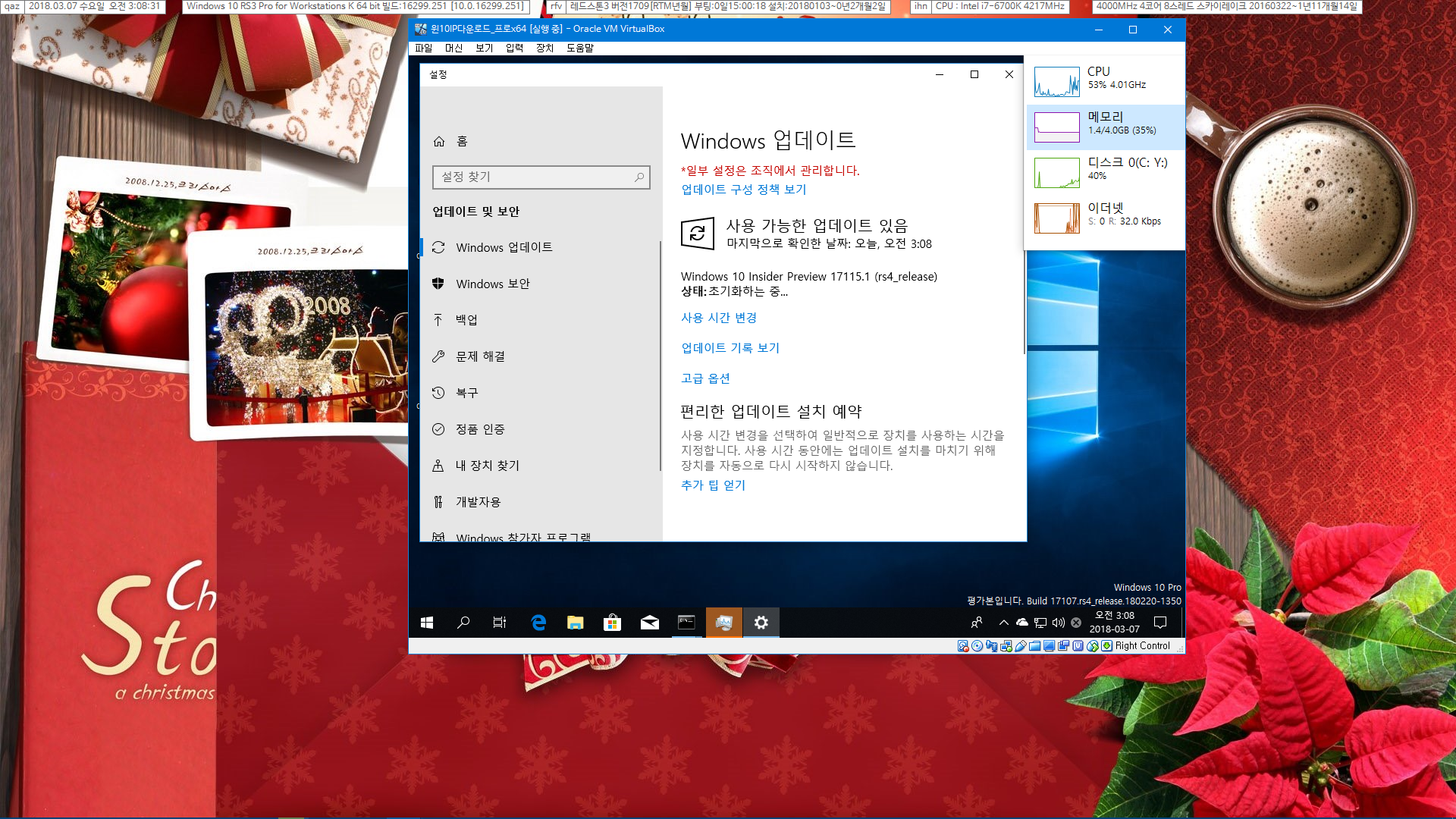Click the 추가 팁 얻기 link

click(x=713, y=485)
